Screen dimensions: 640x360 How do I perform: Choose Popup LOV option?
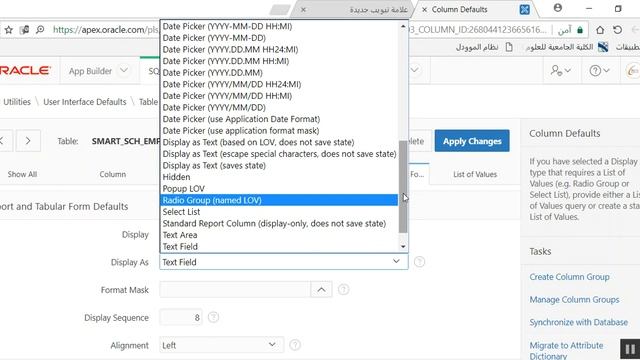pyautogui.click(x=279, y=189)
